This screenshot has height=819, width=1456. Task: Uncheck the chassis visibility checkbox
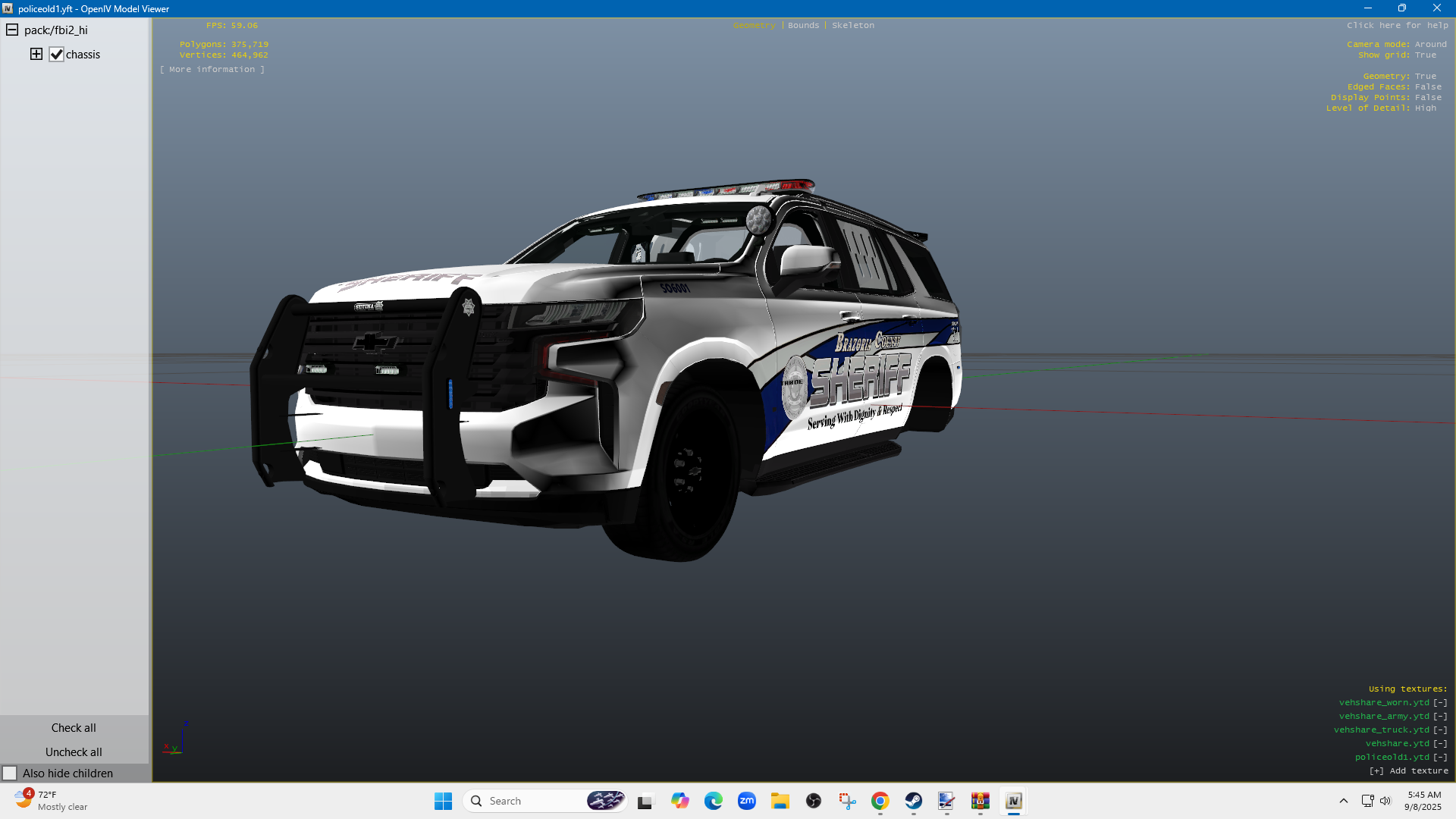point(56,55)
